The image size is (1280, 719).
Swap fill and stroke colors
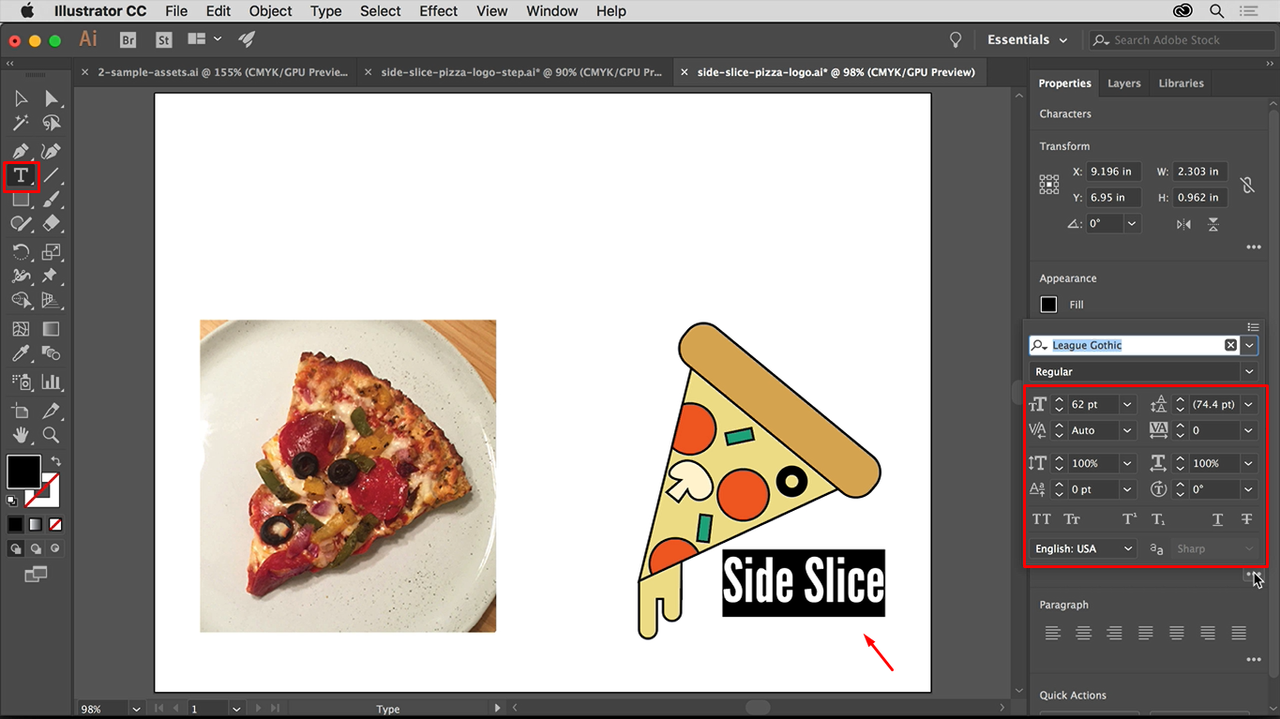(57, 461)
